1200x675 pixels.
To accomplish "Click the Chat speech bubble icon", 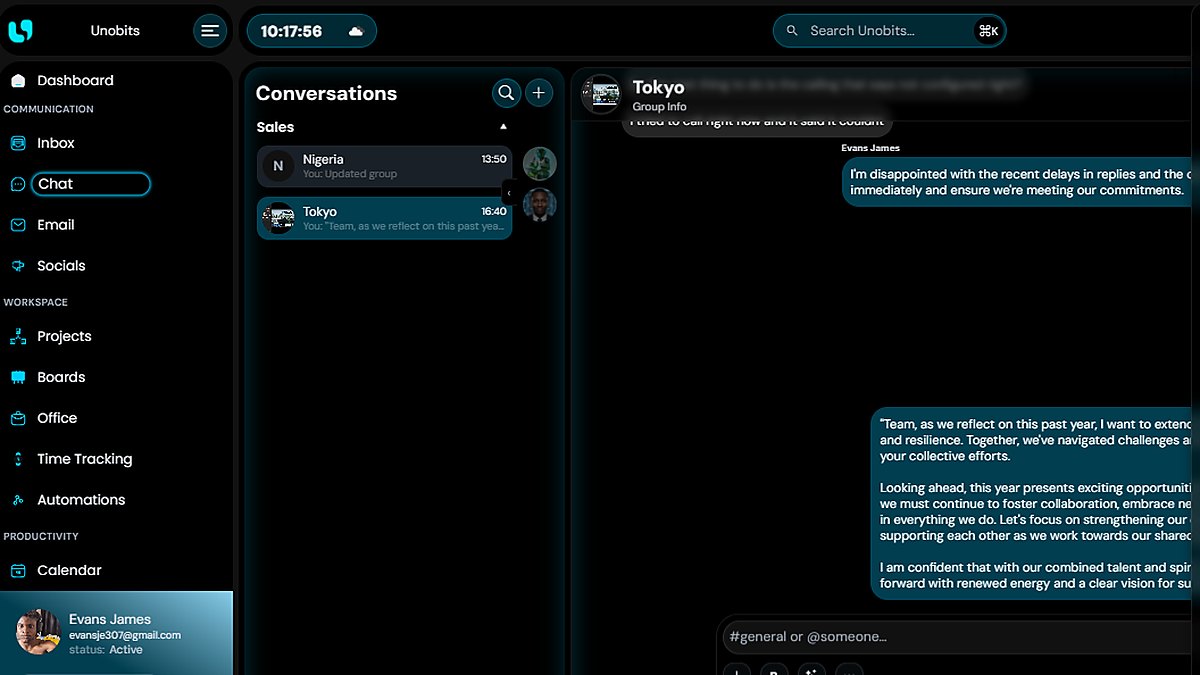I will pyautogui.click(x=18, y=184).
